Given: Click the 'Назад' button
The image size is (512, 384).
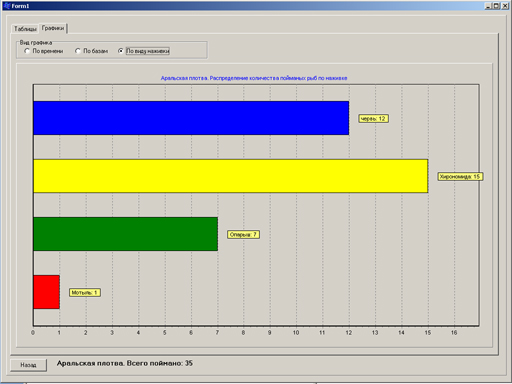Looking at the screenshot, I should click(x=28, y=365).
